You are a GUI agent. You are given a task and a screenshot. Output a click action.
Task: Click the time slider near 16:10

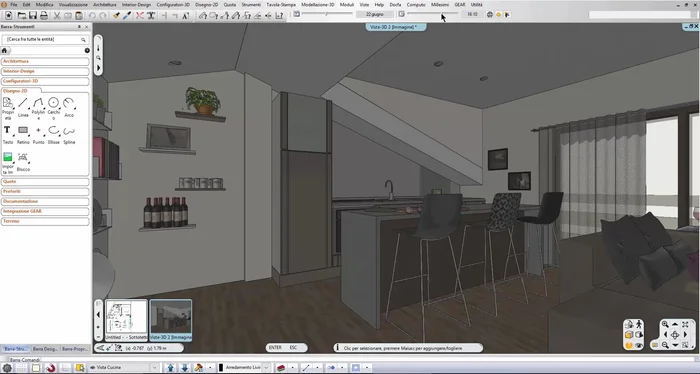coord(432,14)
